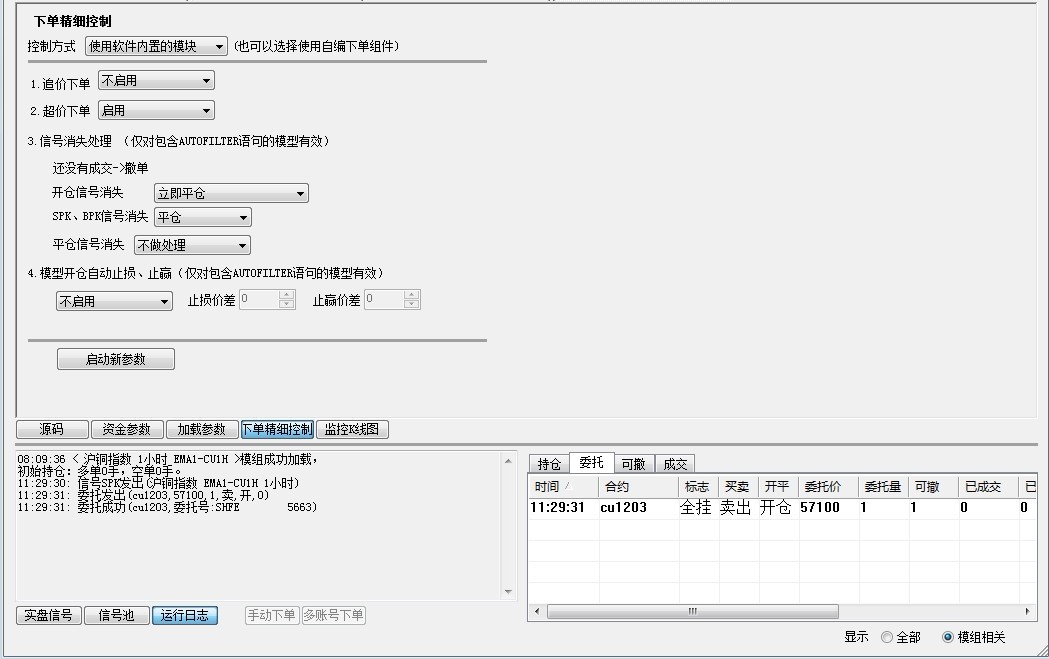
Task: Switch to the 成交 tab
Action: (674, 463)
